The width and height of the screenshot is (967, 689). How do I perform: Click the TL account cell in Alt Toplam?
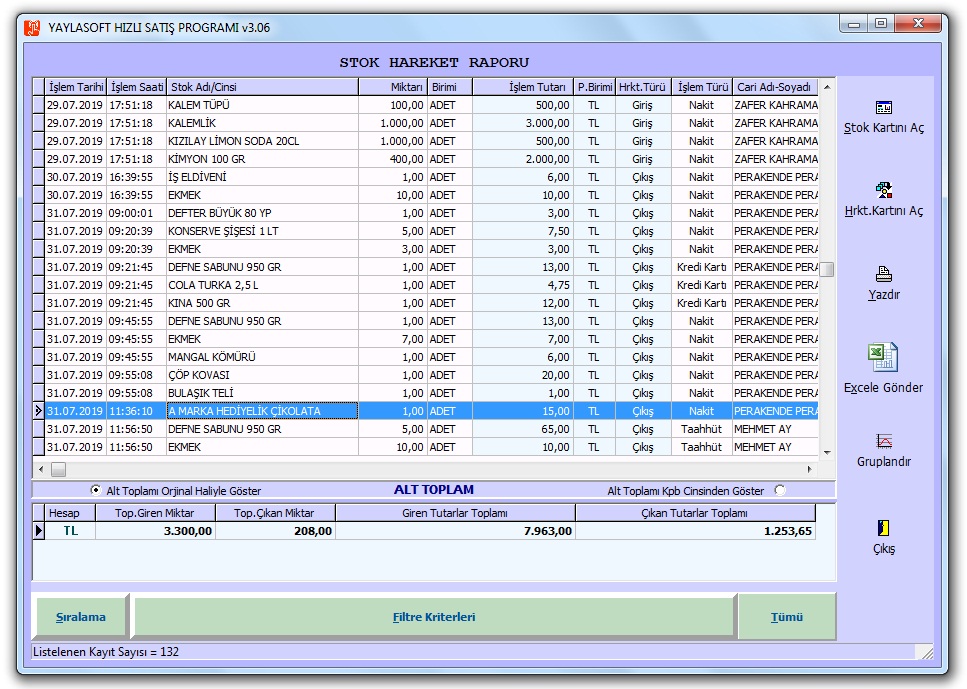pyautogui.click(x=70, y=530)
